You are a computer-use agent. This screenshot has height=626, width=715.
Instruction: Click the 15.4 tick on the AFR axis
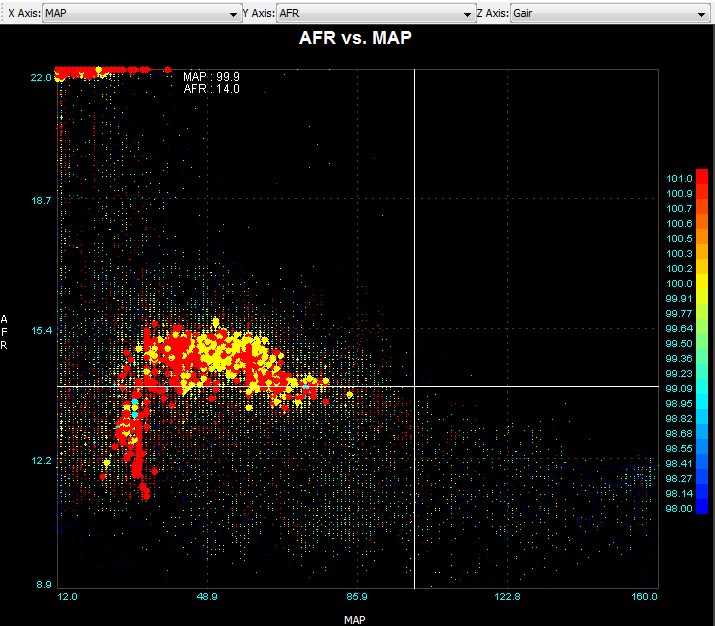[x=41, y=330]
